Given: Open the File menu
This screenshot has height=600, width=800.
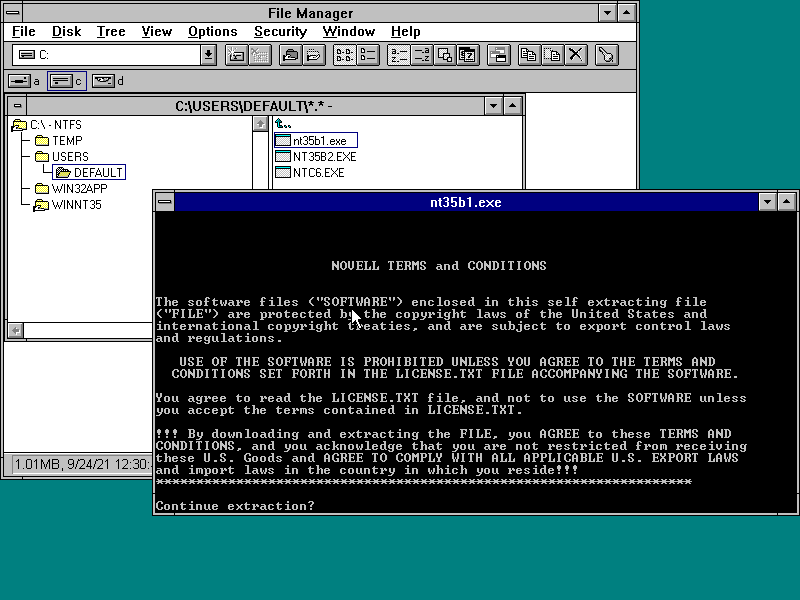Looking at the screenshot, I should tap(23, 32).
